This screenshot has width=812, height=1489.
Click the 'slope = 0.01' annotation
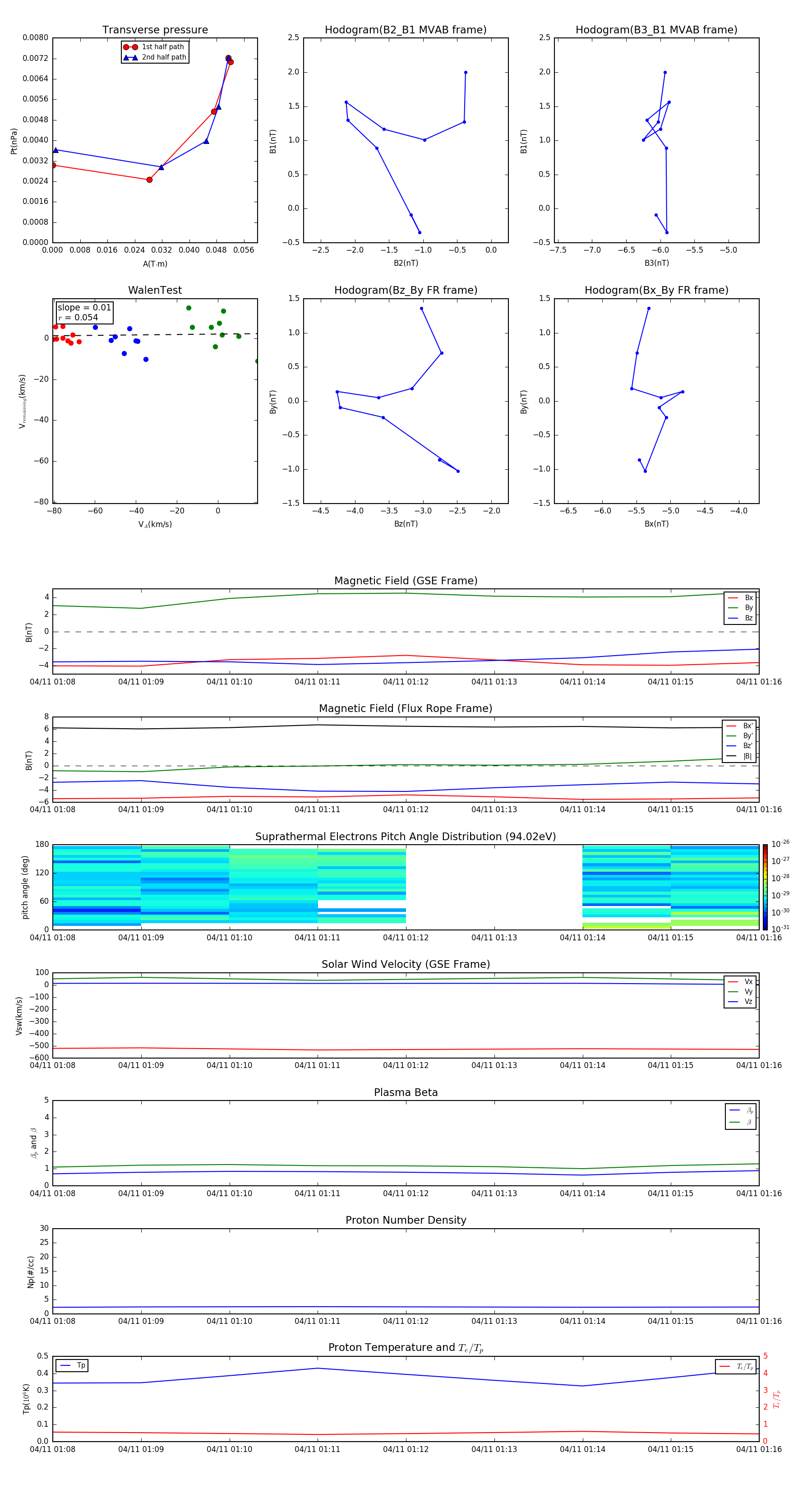point(84,308)
